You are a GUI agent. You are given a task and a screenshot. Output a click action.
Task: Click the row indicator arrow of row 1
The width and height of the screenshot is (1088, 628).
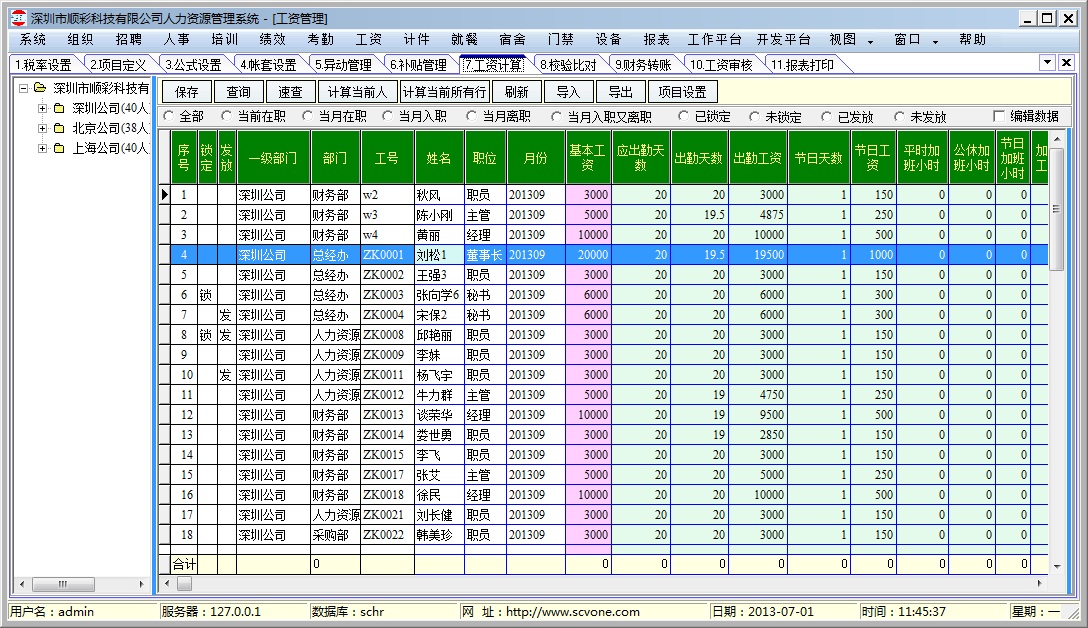point(164,195)
